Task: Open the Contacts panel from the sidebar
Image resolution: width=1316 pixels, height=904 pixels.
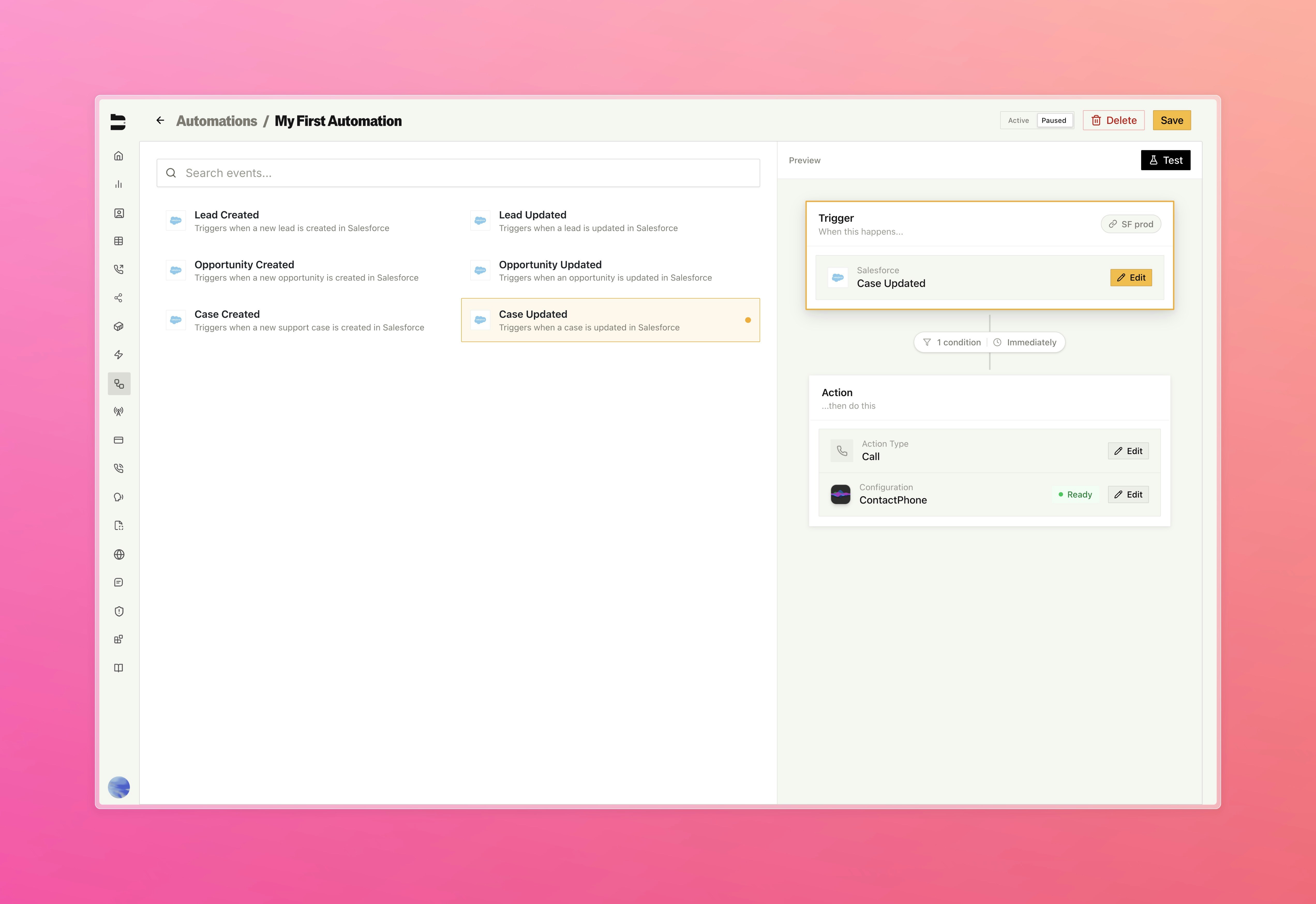Action: point(119,213)
